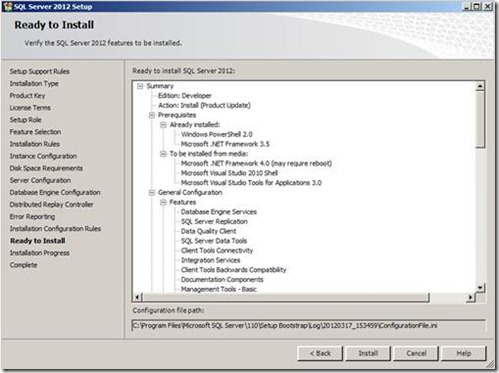This screenshot has width=499, height=373.
Task: Select the Client Tools Connectivity feature
Action: tap(217, 250)
